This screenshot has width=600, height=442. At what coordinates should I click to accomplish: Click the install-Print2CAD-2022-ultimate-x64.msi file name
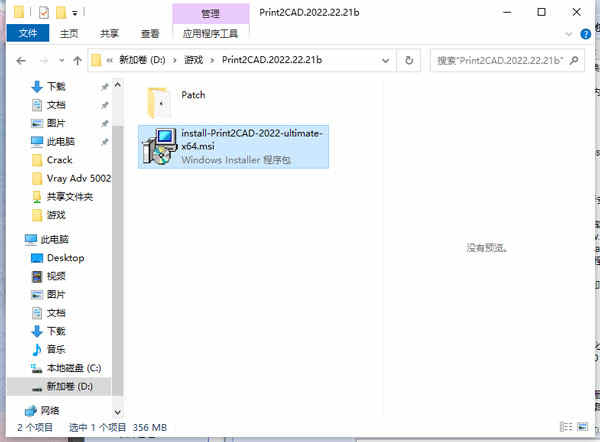pyautogui.click(x=251, y=140)
